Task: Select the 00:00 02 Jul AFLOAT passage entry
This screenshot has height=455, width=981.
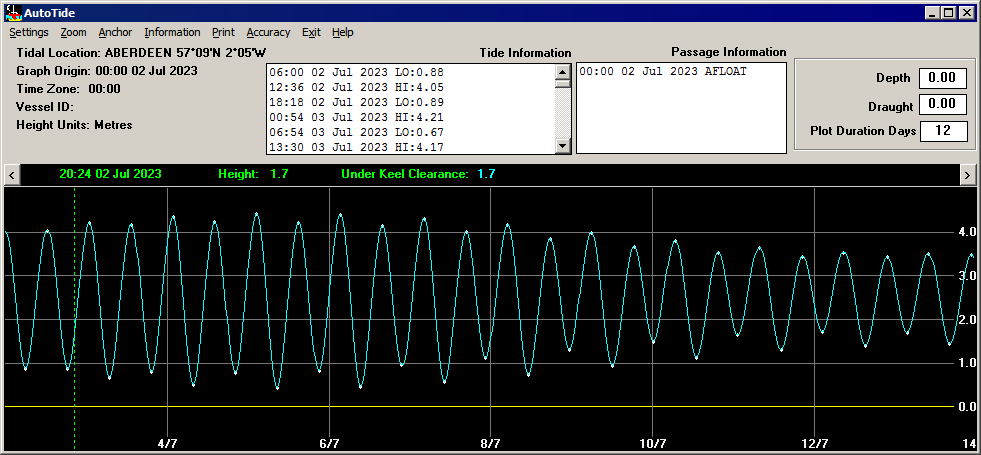Action: pos(663,72)
